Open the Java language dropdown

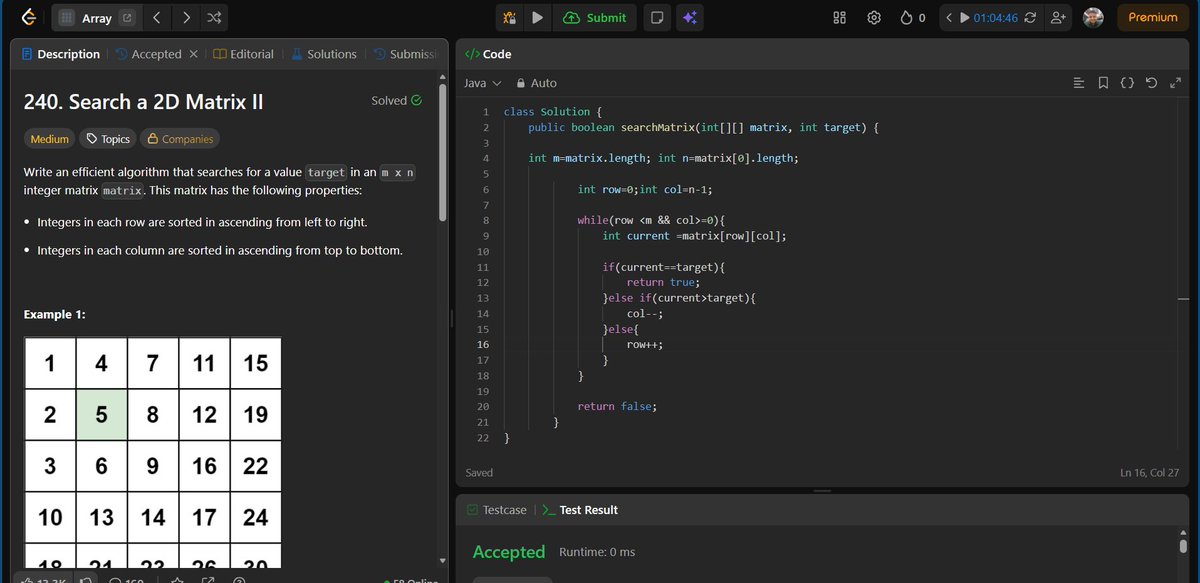point(483,83)
